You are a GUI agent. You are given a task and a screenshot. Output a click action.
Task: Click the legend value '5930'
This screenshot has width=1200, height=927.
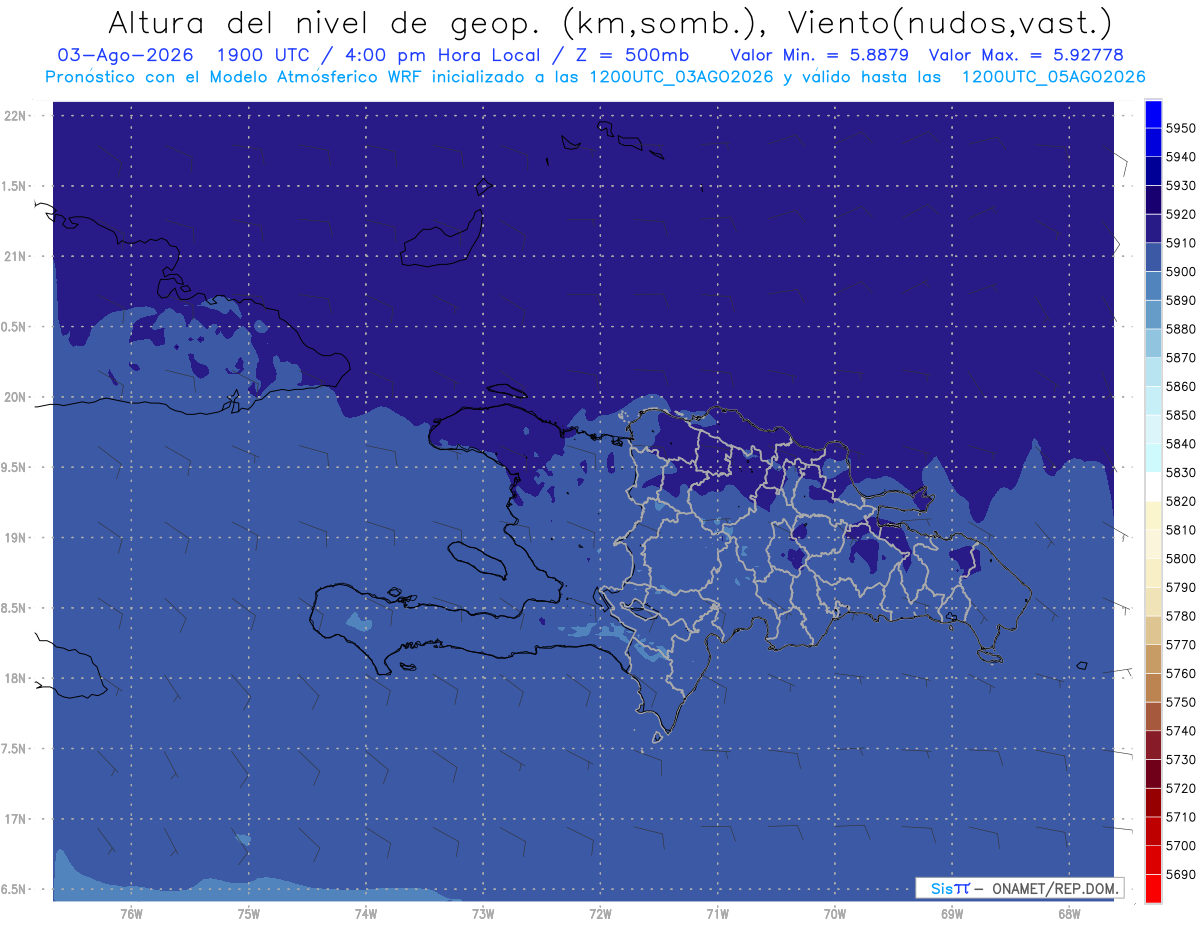[1180, 186]
